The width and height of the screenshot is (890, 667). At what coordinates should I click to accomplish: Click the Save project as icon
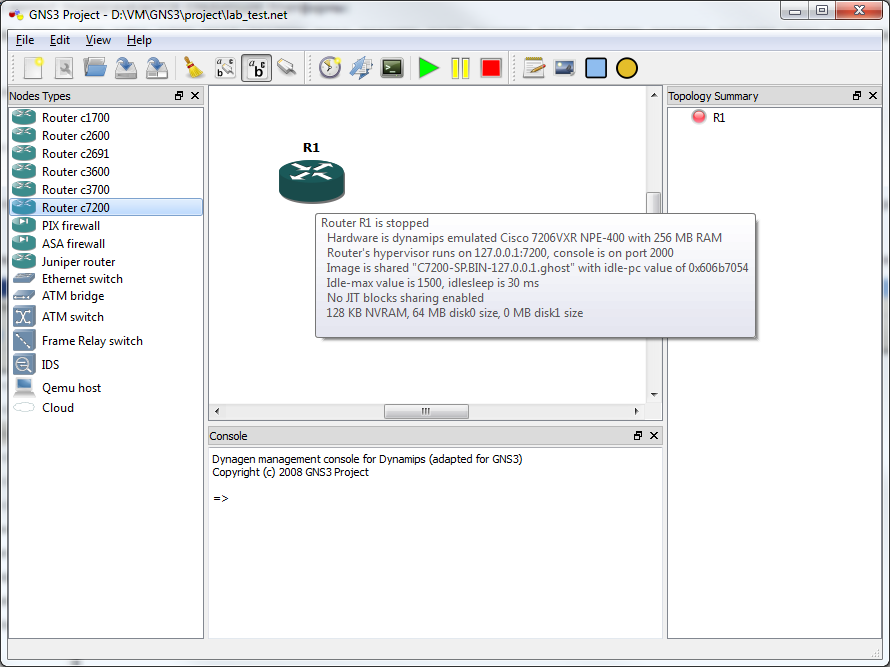(x=157, y=68)
